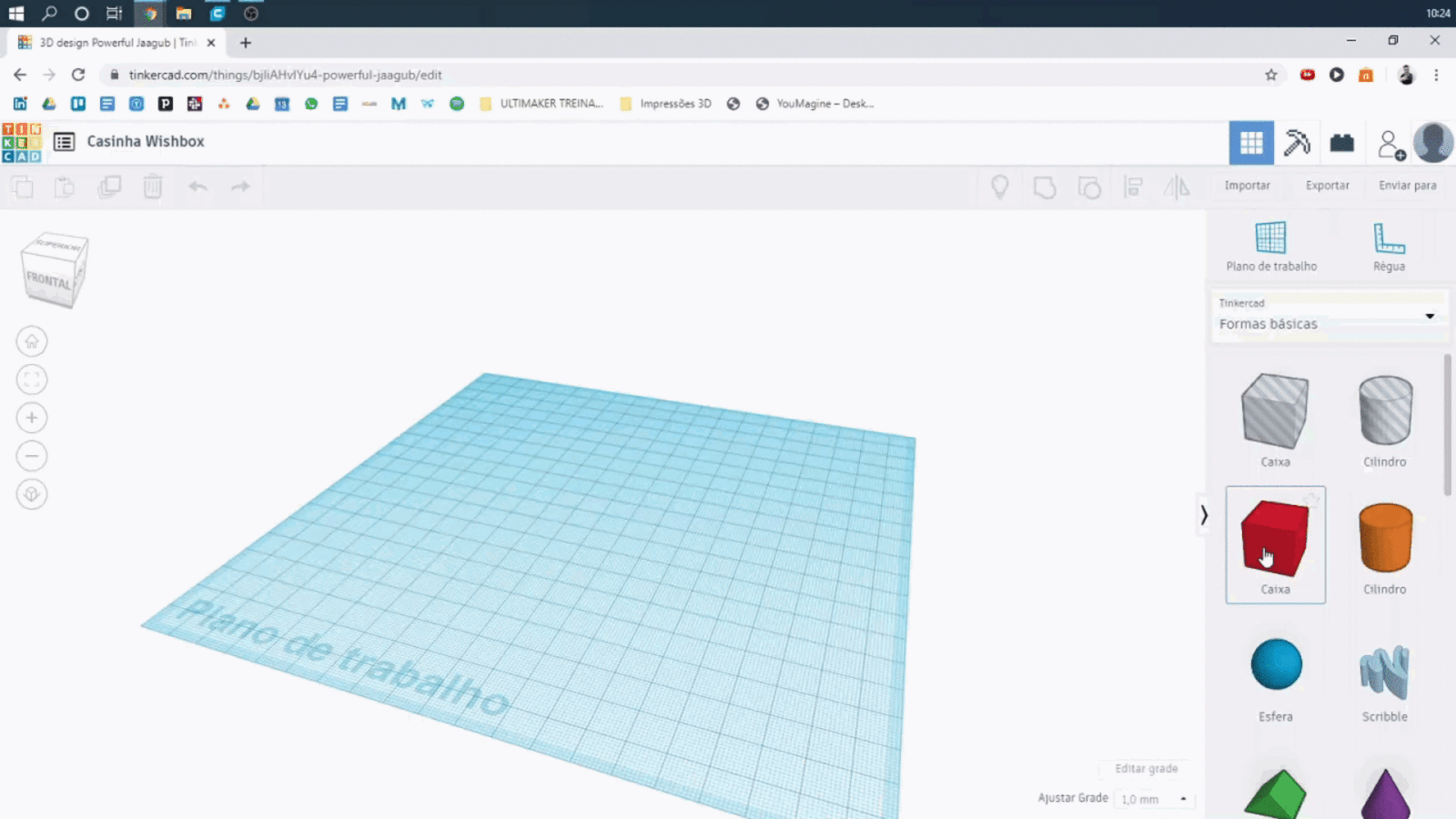Open the designs list icon beside Casinha Wishbox
This screenshot has width=1456, height=819.
tap(64, 142)
